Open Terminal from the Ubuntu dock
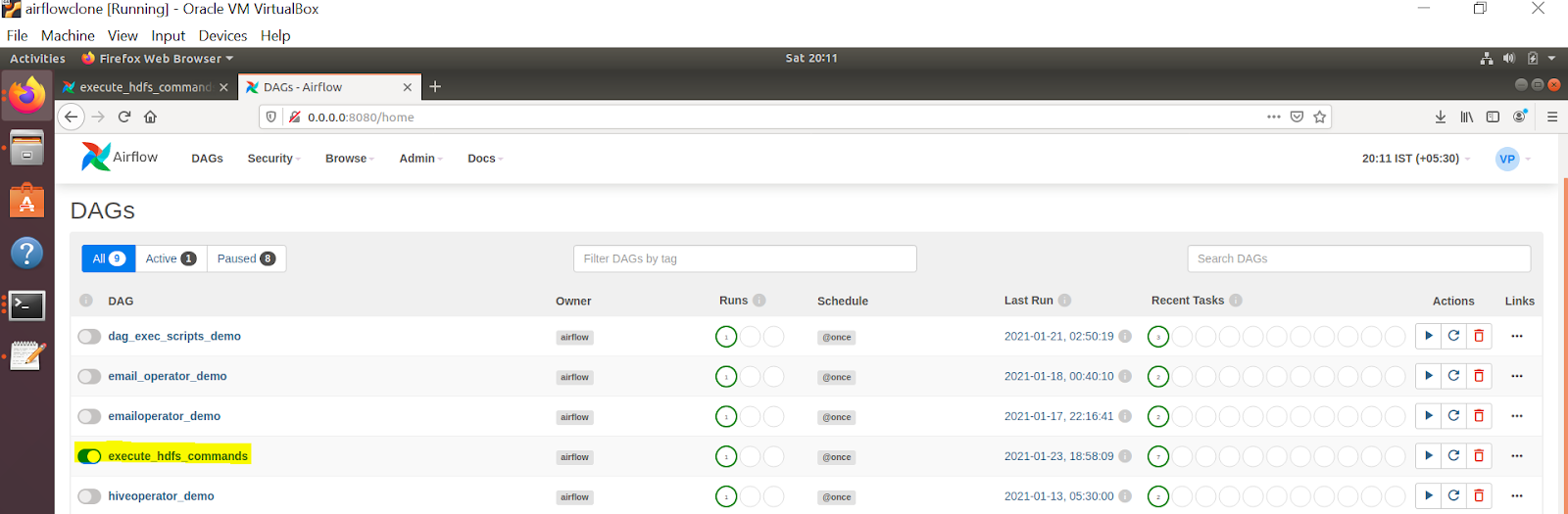The image size is (1568, 514). coord(26,306)
